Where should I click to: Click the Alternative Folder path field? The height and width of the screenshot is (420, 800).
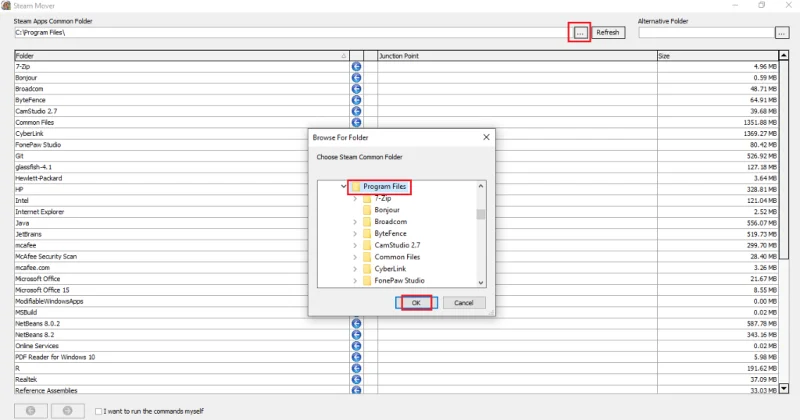point(707,33)
